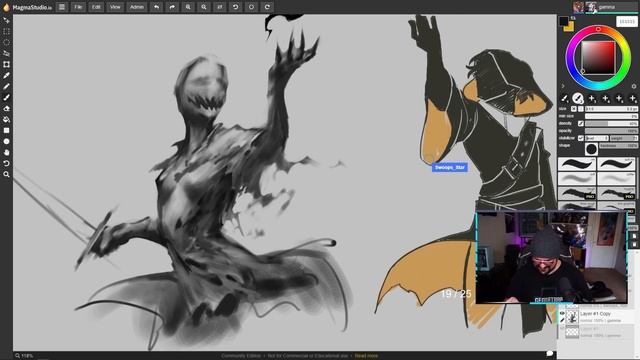Toggle the second checkbox beside size
This screenshot has width=640, height=360.
coord(580,109)
